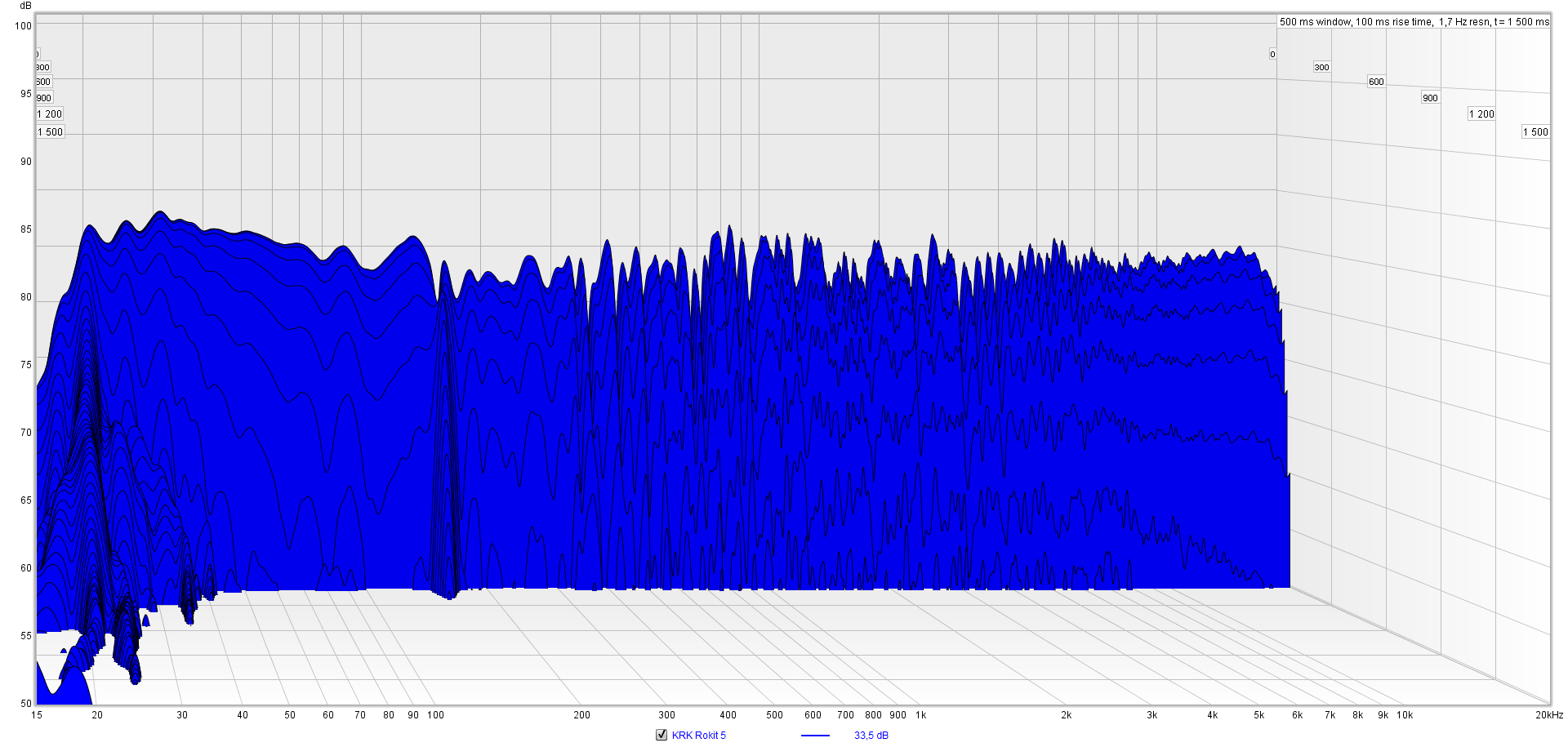Select the 1 200 ms marker on right side

coord(1481,114)
